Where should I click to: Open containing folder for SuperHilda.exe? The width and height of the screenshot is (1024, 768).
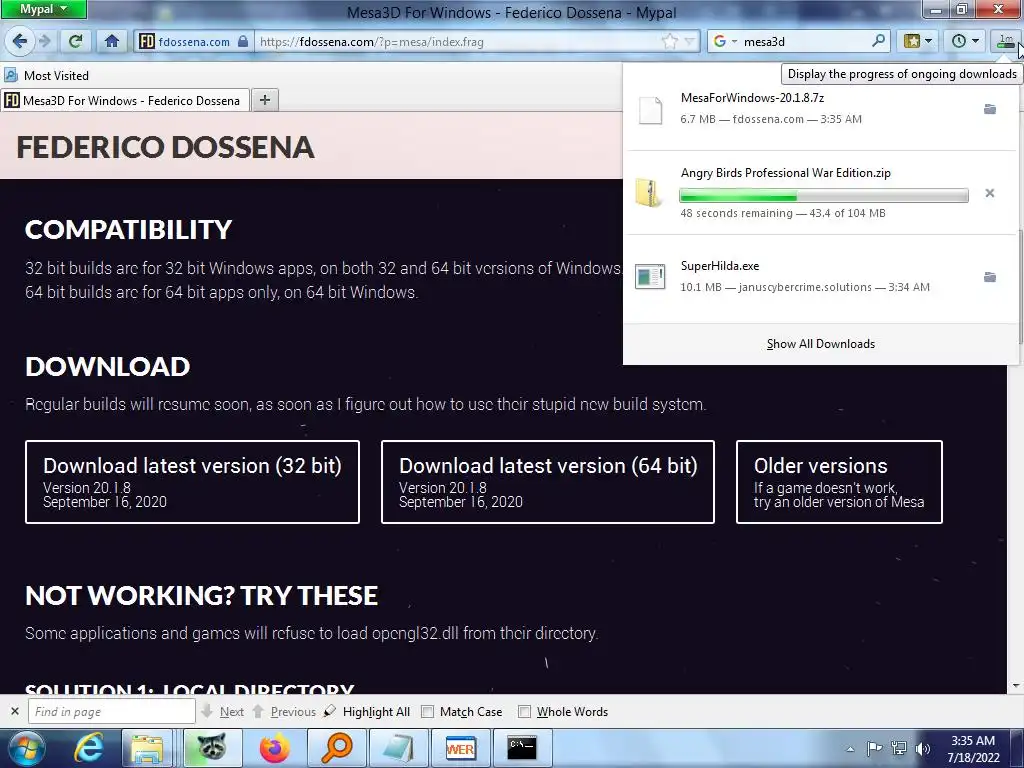pyautogui.click(x=989, y=277)
